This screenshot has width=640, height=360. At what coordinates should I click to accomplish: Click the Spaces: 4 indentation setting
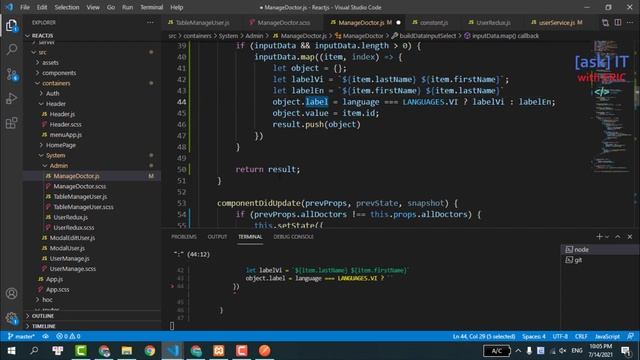(x=533, y=336)
